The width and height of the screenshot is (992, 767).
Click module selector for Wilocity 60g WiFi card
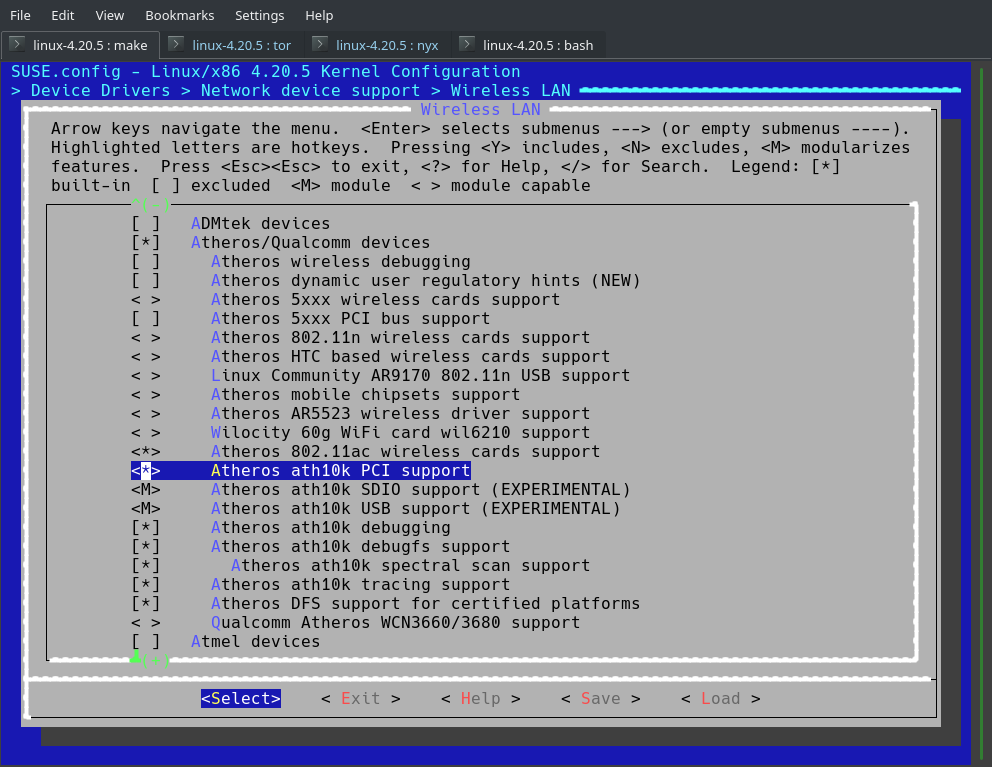146,433
